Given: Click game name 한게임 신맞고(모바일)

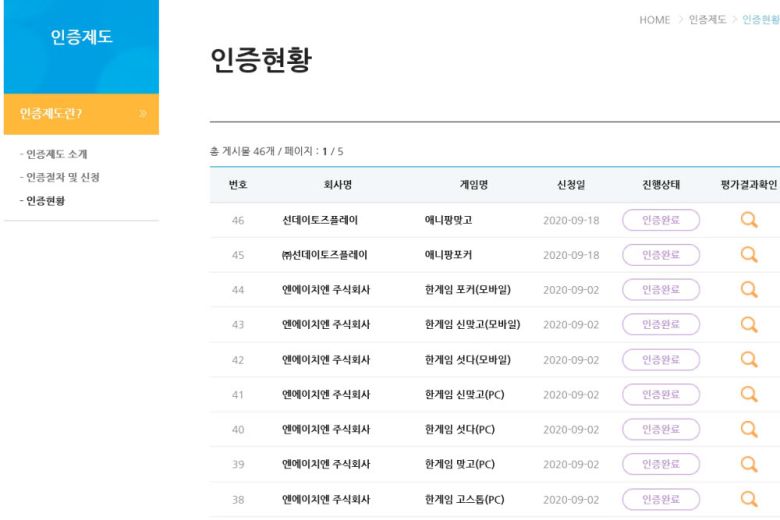Looking at the screenshot, I should point(473,324).
